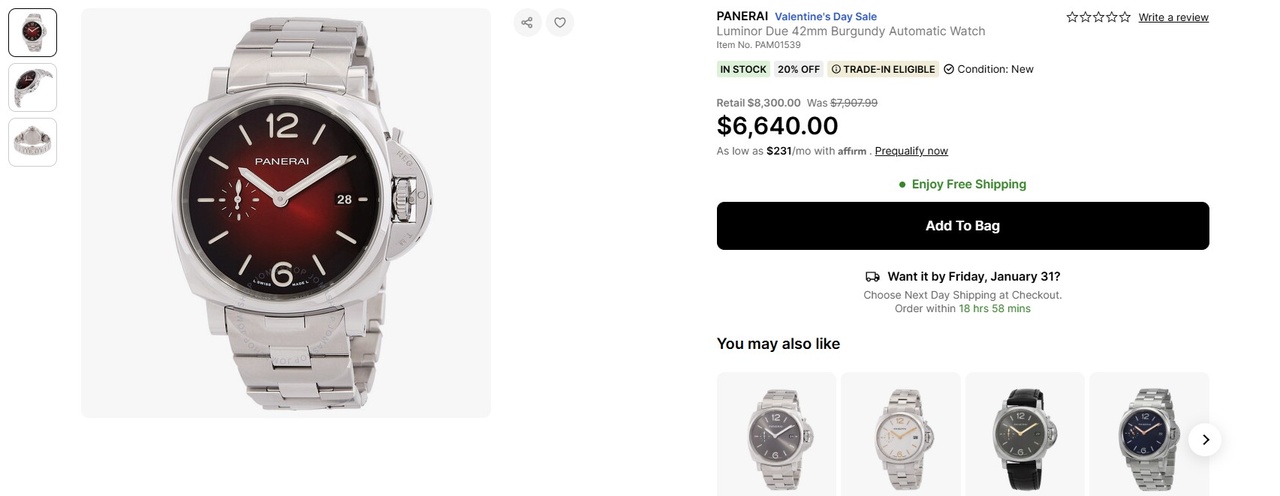1280x496 pixels.
Task: Click the star rating icons
Action: pyautogui.click(x=1098, y=17)
